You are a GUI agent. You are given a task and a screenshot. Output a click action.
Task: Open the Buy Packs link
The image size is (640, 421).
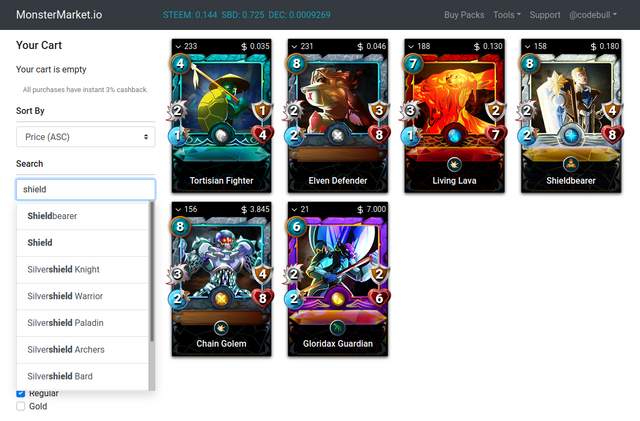pos(464,15)
